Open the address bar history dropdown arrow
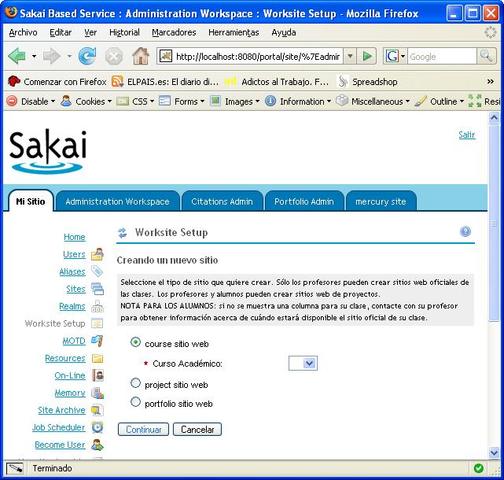 click(350, 56)
